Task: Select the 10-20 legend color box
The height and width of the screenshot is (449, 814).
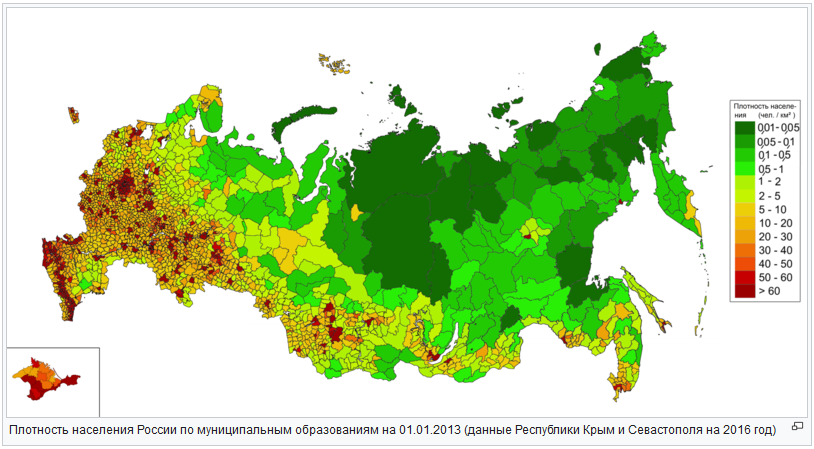Action: tap(744, 223)
